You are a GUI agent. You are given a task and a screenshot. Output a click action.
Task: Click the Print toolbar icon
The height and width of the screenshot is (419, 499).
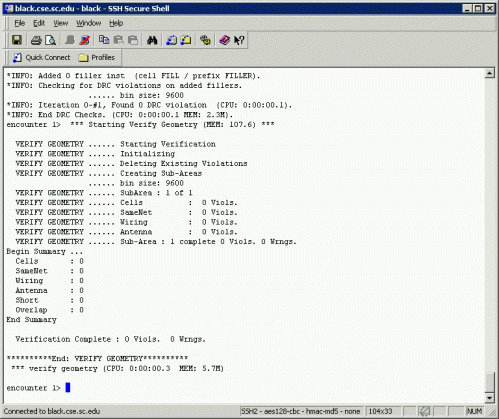36,40
